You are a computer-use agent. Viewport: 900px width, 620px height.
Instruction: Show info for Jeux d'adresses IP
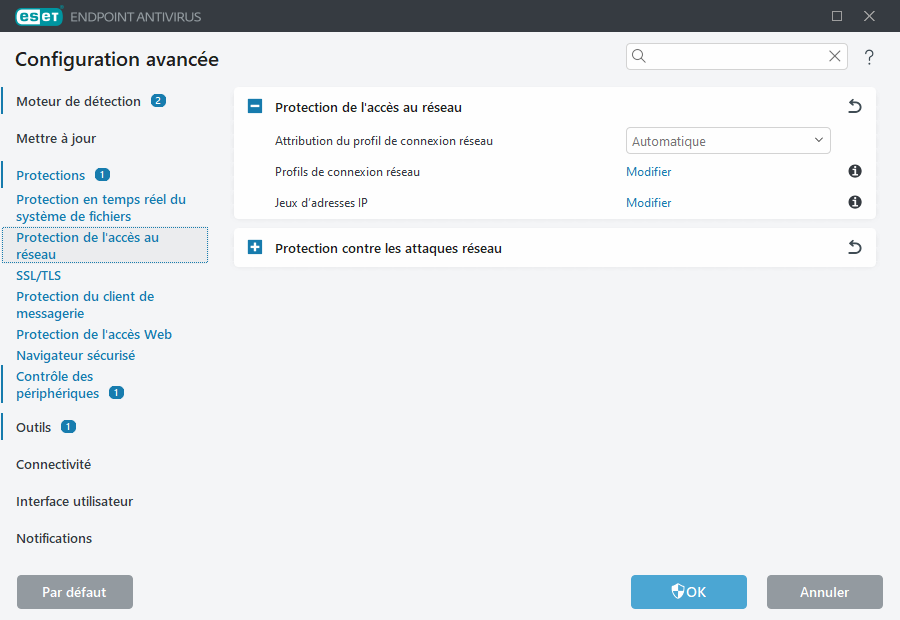[855, 203]
